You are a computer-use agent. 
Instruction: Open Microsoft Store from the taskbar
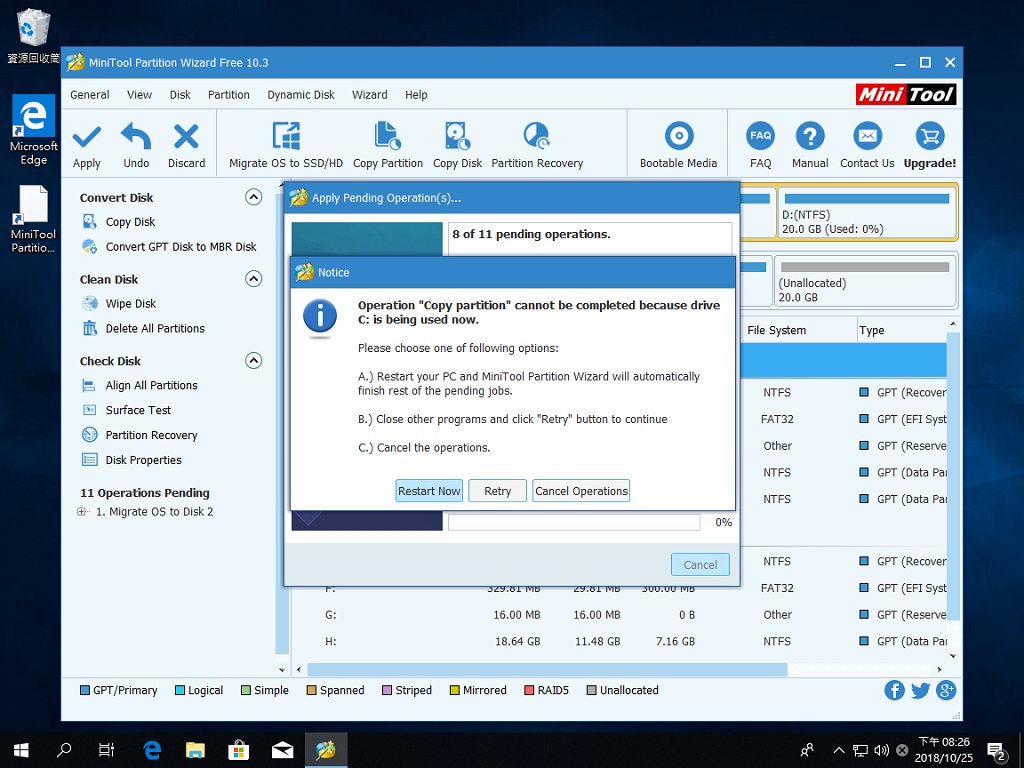(238, 750)
